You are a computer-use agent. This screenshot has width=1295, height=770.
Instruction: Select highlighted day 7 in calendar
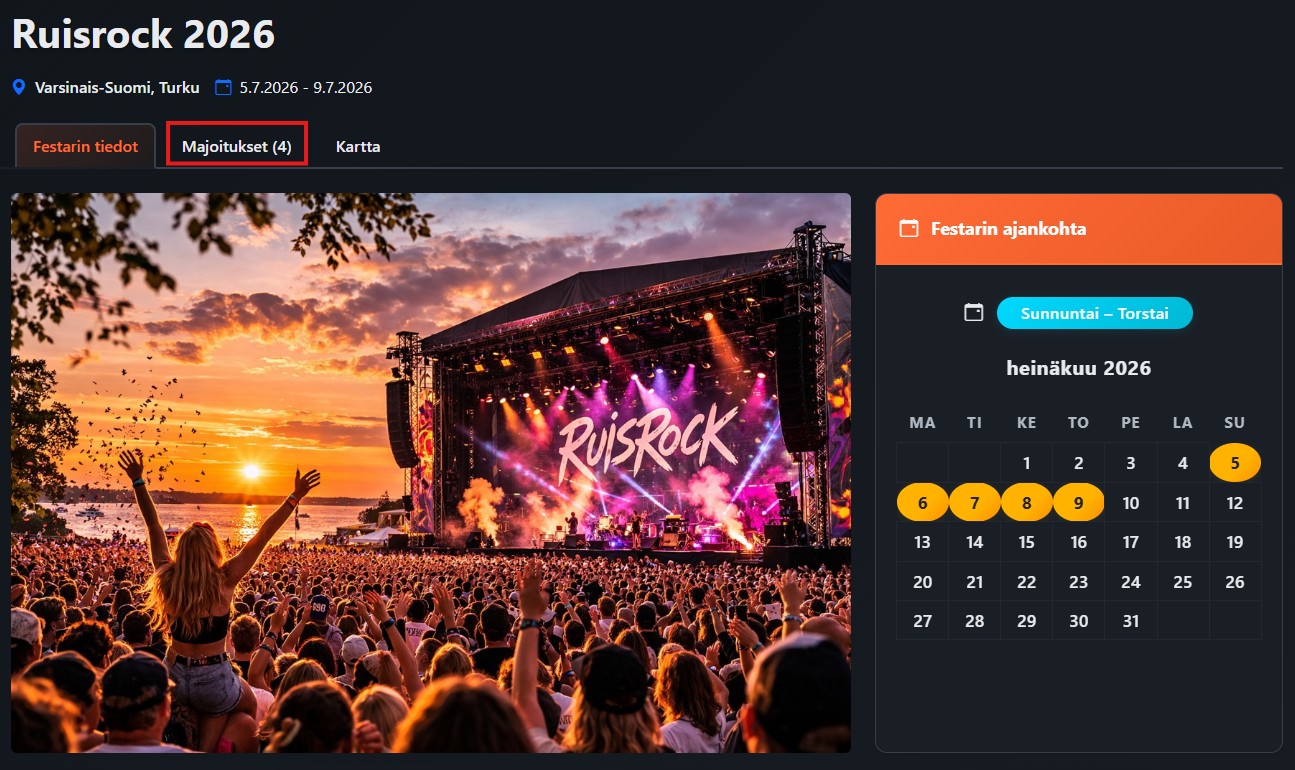tap(974, 503)
